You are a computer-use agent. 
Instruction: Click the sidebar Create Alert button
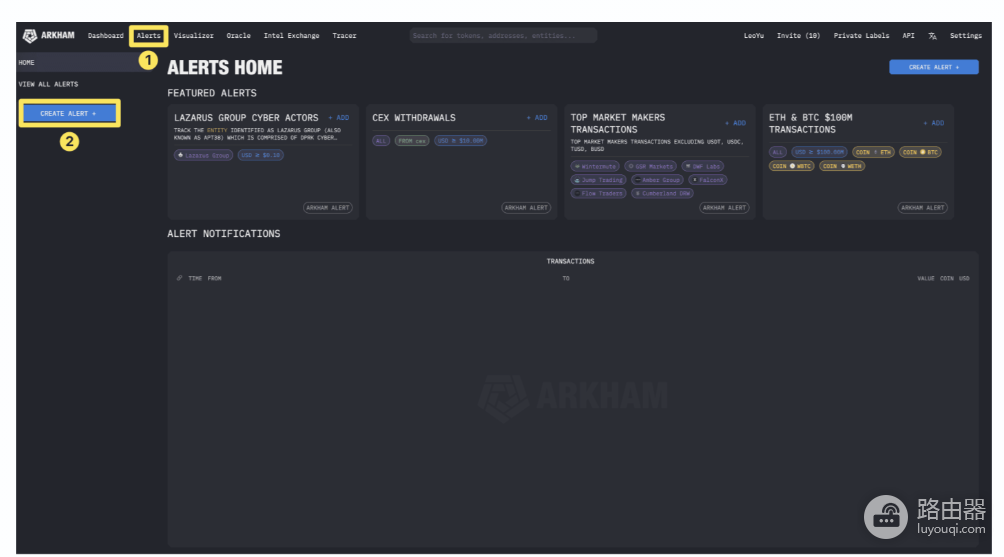tap(69, 113)
